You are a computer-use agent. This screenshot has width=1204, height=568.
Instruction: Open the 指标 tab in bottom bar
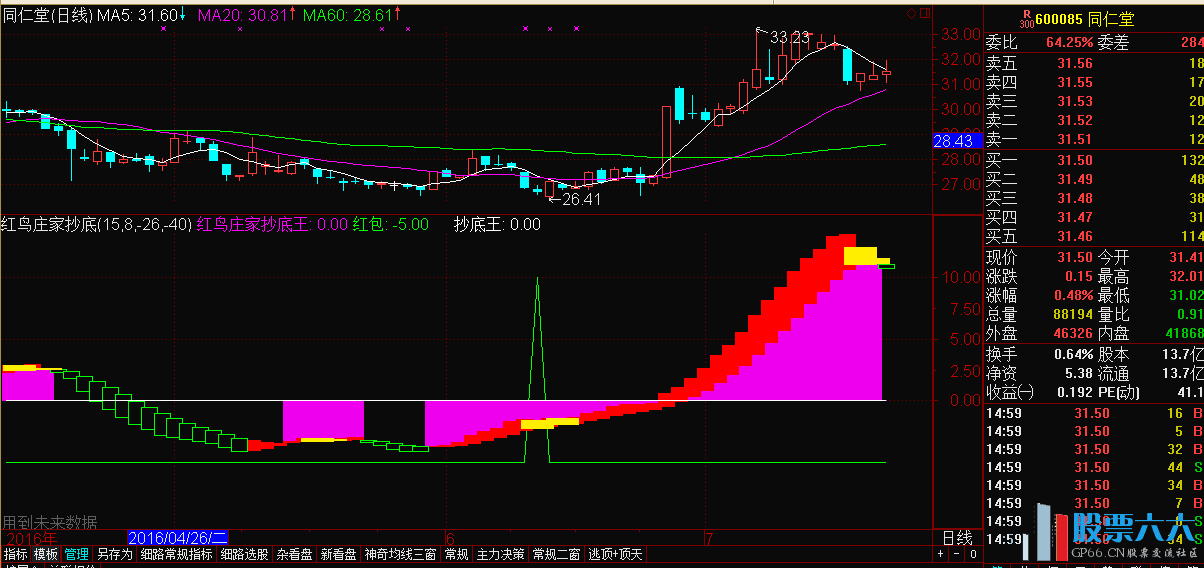tap(15, 554)
